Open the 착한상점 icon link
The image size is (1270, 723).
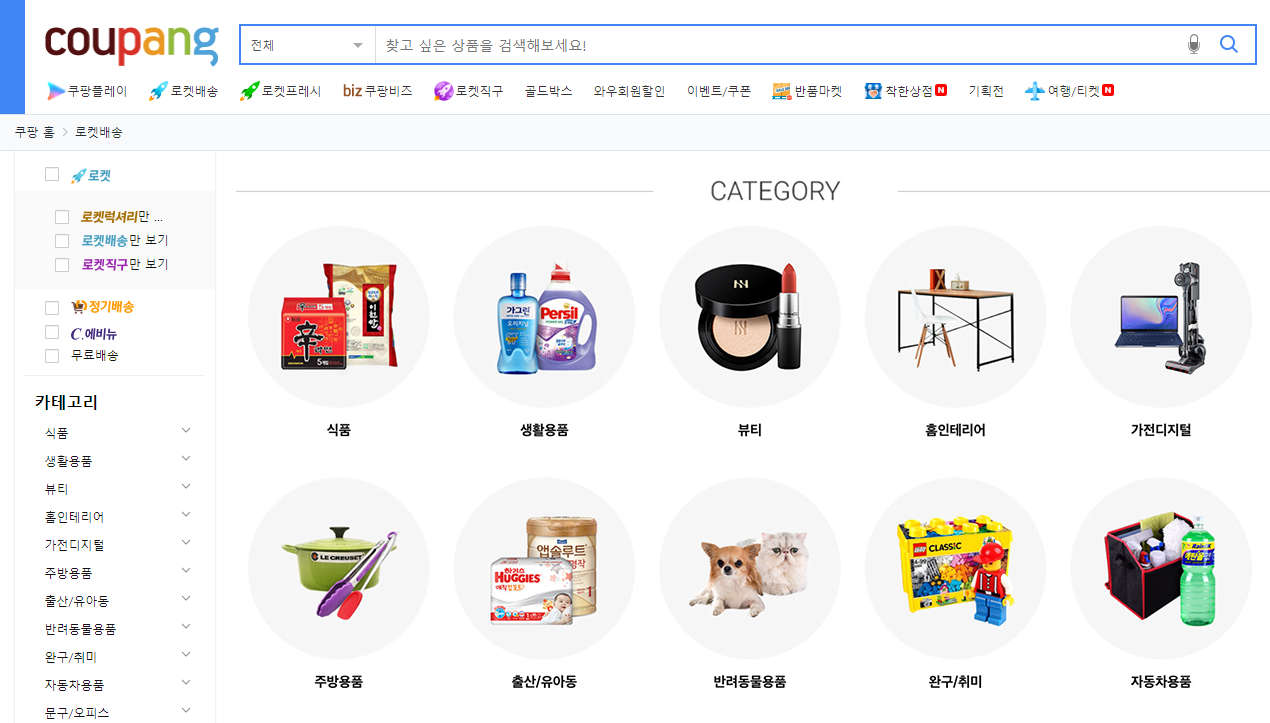pos(873,91)
